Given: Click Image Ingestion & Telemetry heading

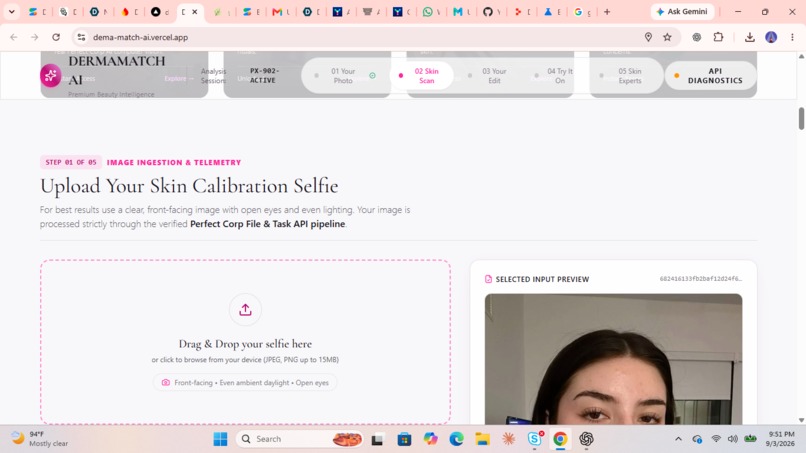Looking at the screenshot, I should (174, 162).
